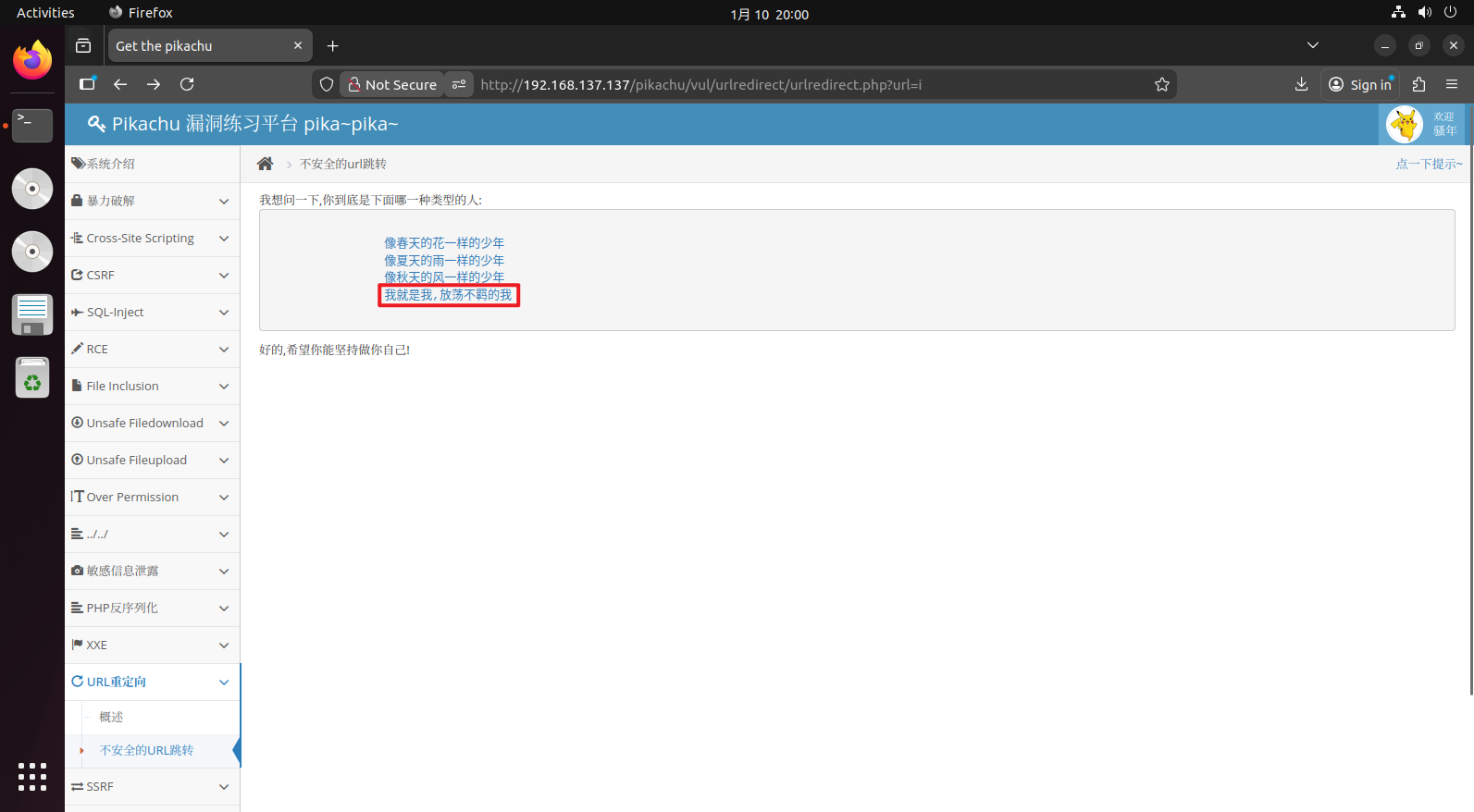The height and width of the screenshot is (812, 1474).
Task: Open the 系统介绍 sidebar item
Action: point(153,164)
